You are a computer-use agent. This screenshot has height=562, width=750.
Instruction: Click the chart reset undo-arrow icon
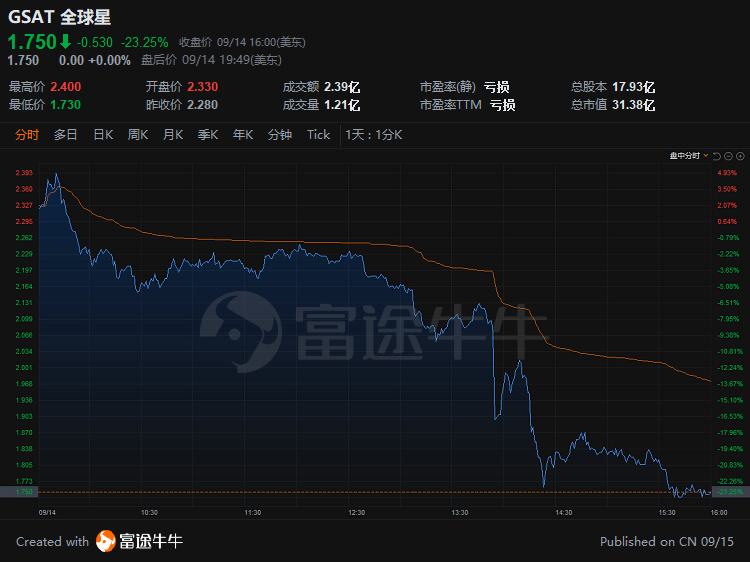tap(717, 156)
